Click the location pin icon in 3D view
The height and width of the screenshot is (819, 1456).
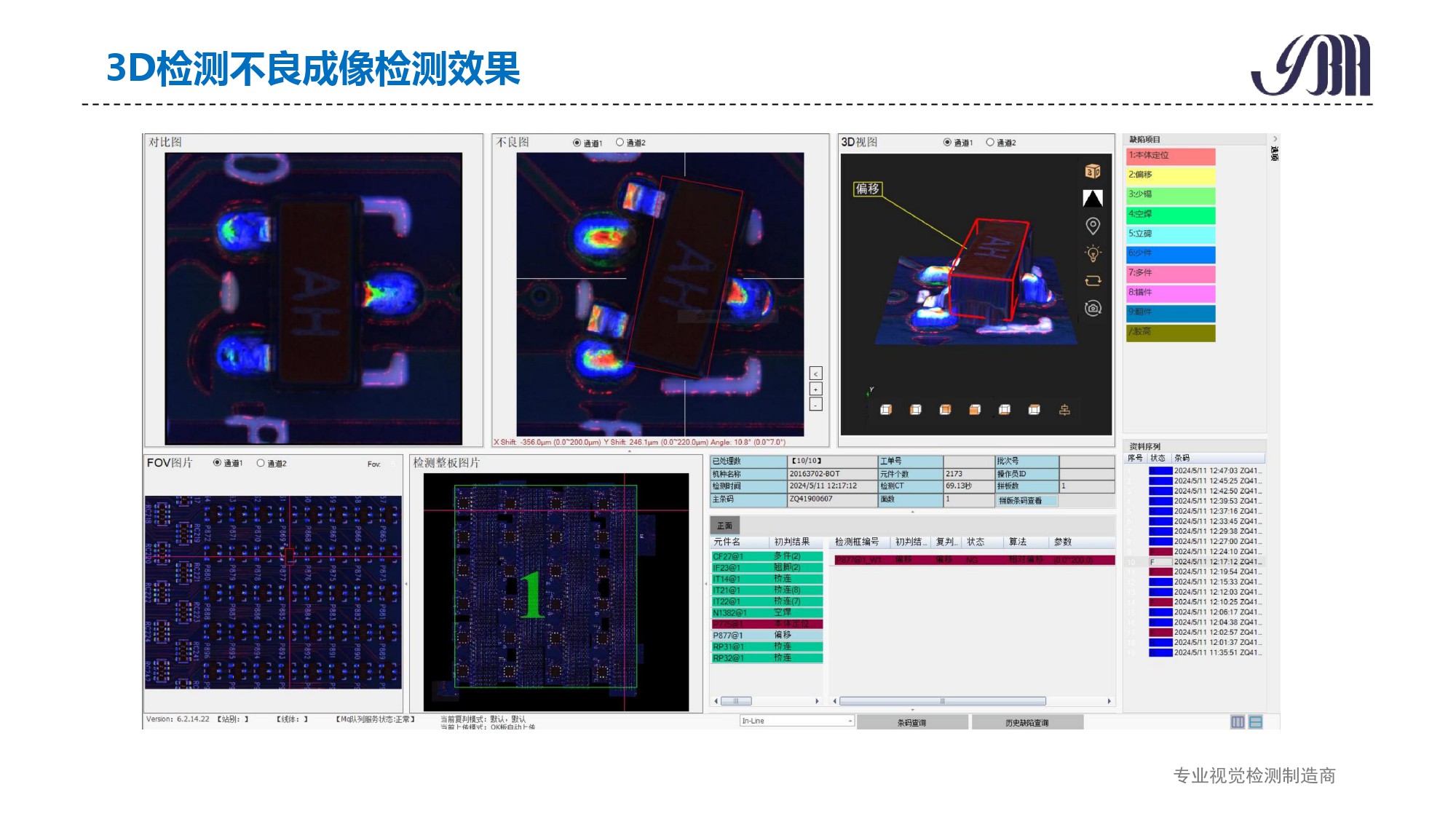point(1092,226)
